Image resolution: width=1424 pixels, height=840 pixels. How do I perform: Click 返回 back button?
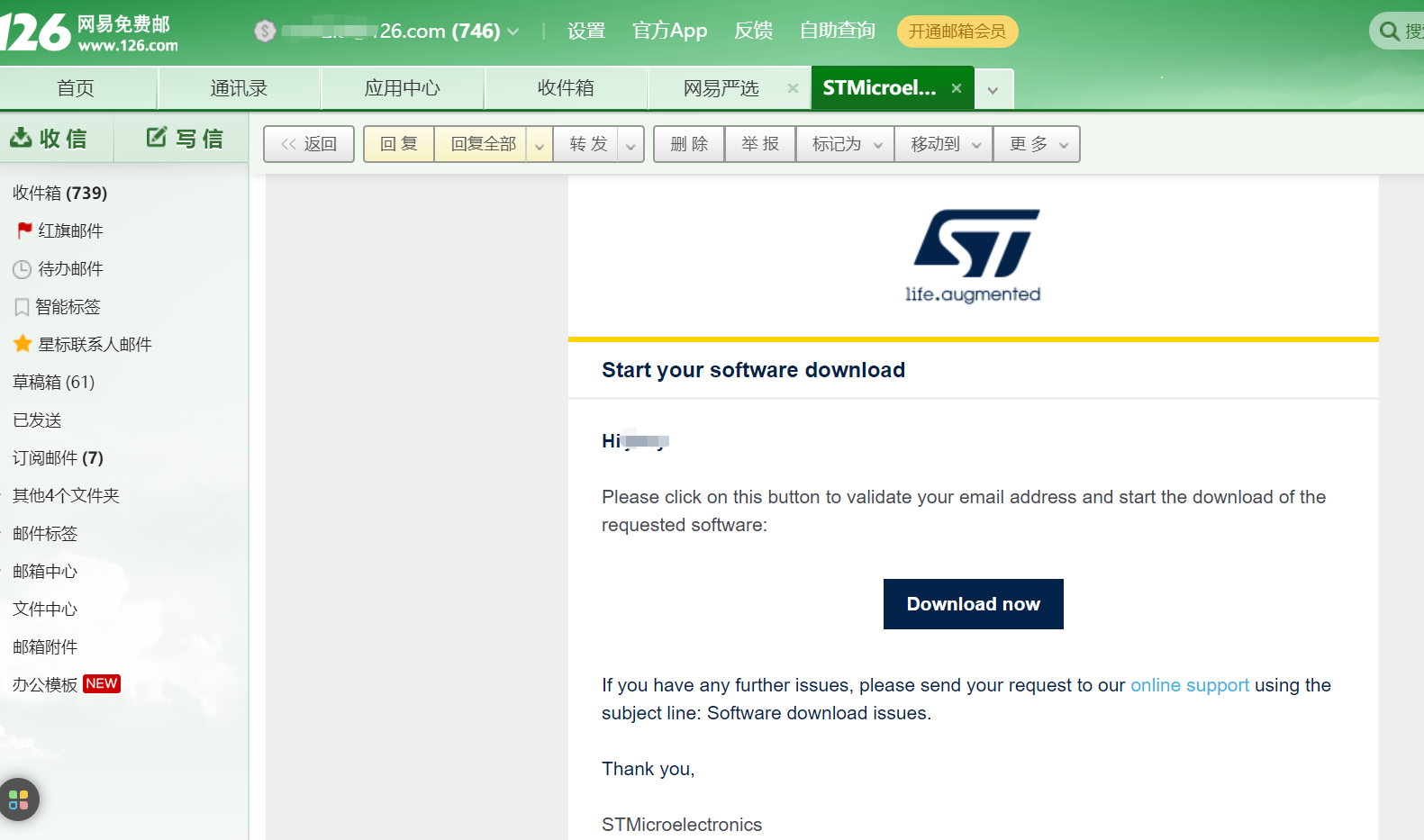coord(309,144)
